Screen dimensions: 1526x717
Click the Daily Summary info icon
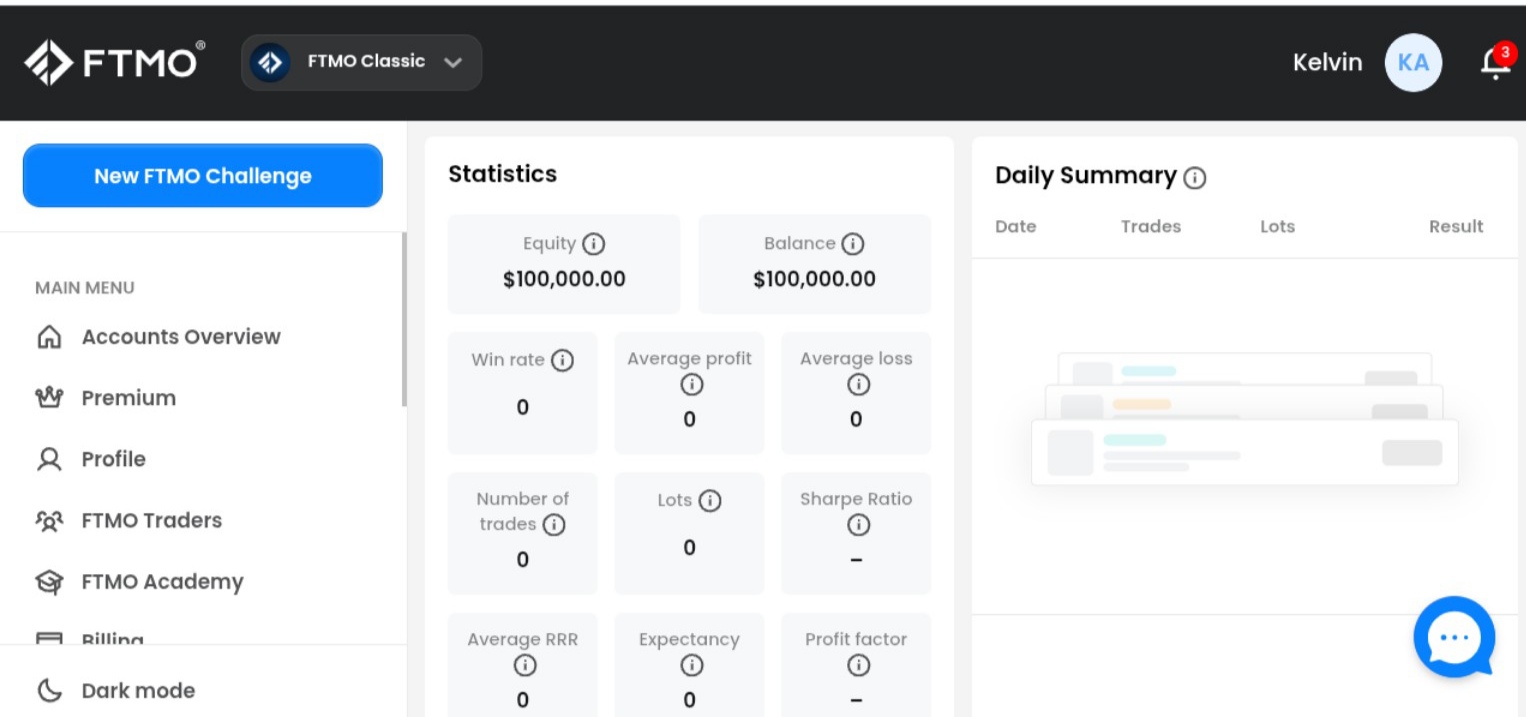[x=1195, y=178]
